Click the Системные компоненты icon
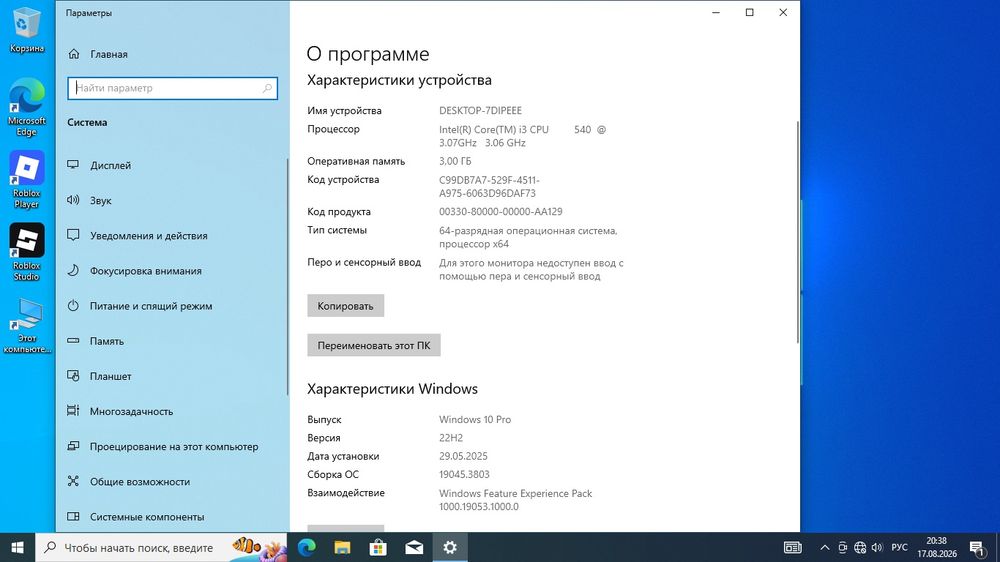 click(x=73, y=517)
